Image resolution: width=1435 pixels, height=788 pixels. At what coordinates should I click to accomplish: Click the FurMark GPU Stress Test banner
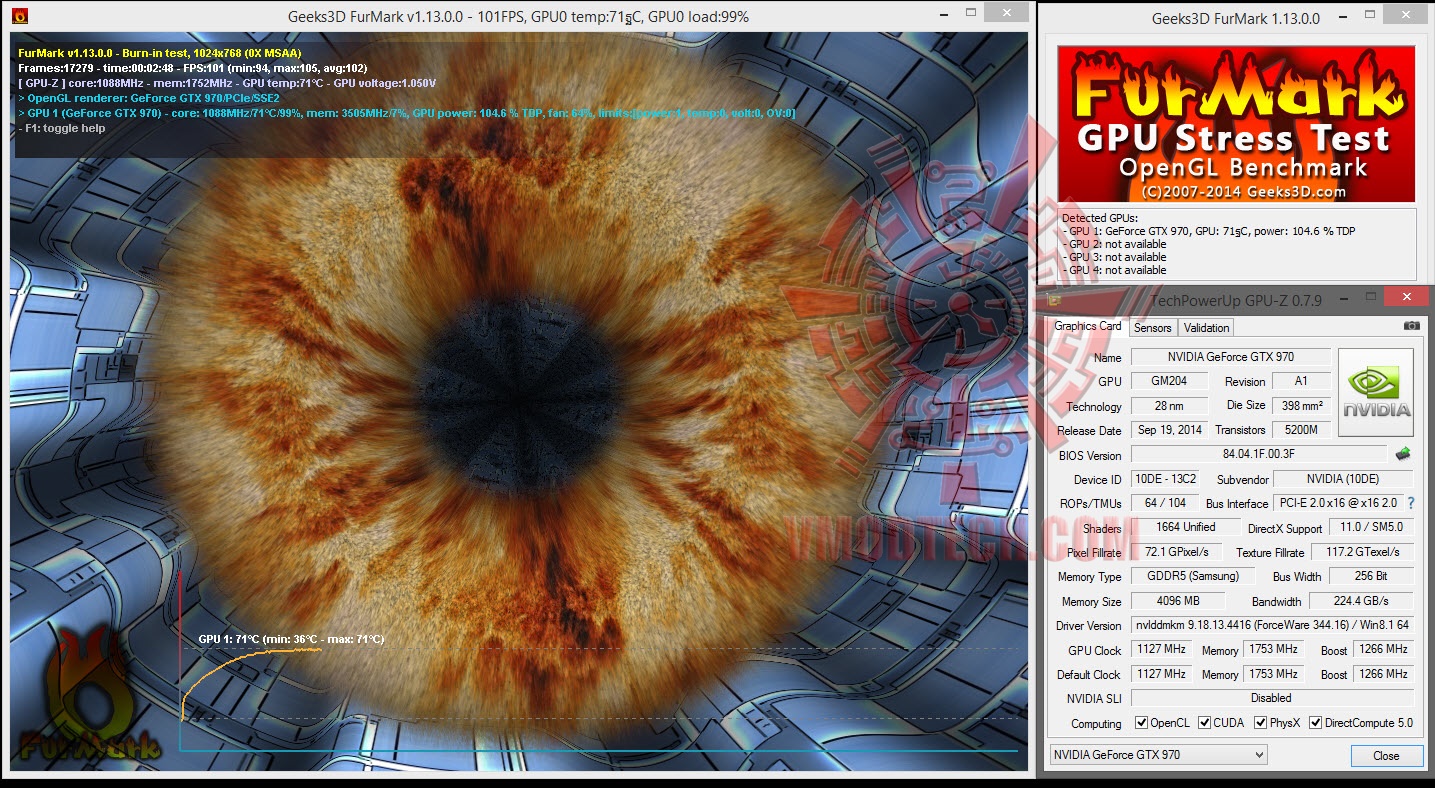tap(1236, 124)
